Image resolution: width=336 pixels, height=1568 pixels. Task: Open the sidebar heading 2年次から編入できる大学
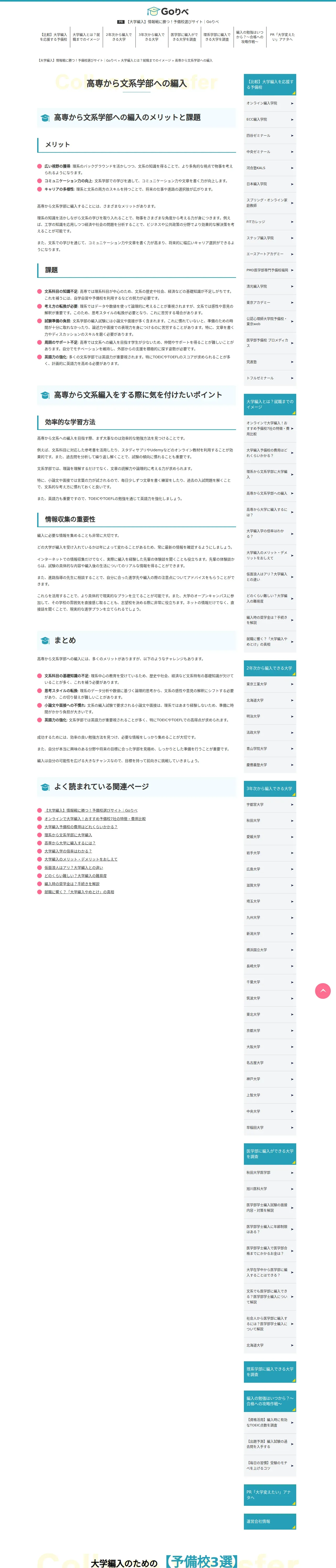[x=270, y=668]
